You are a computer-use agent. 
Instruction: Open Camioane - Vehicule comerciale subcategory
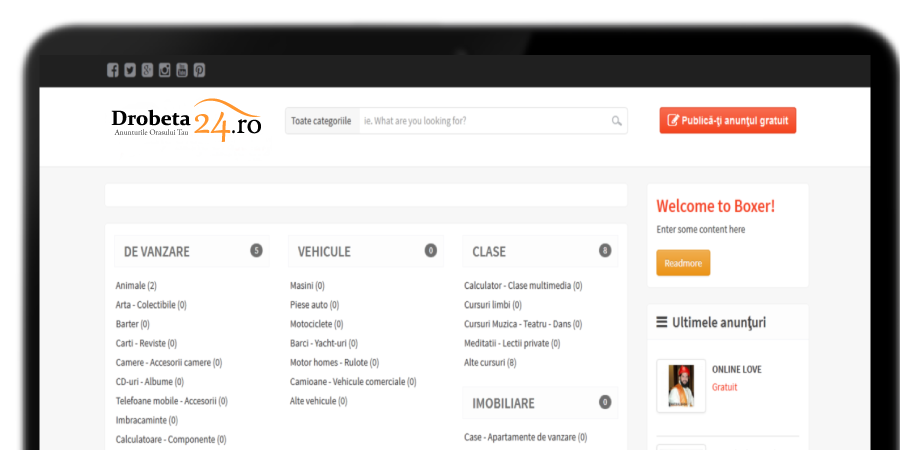pos(353,382)
